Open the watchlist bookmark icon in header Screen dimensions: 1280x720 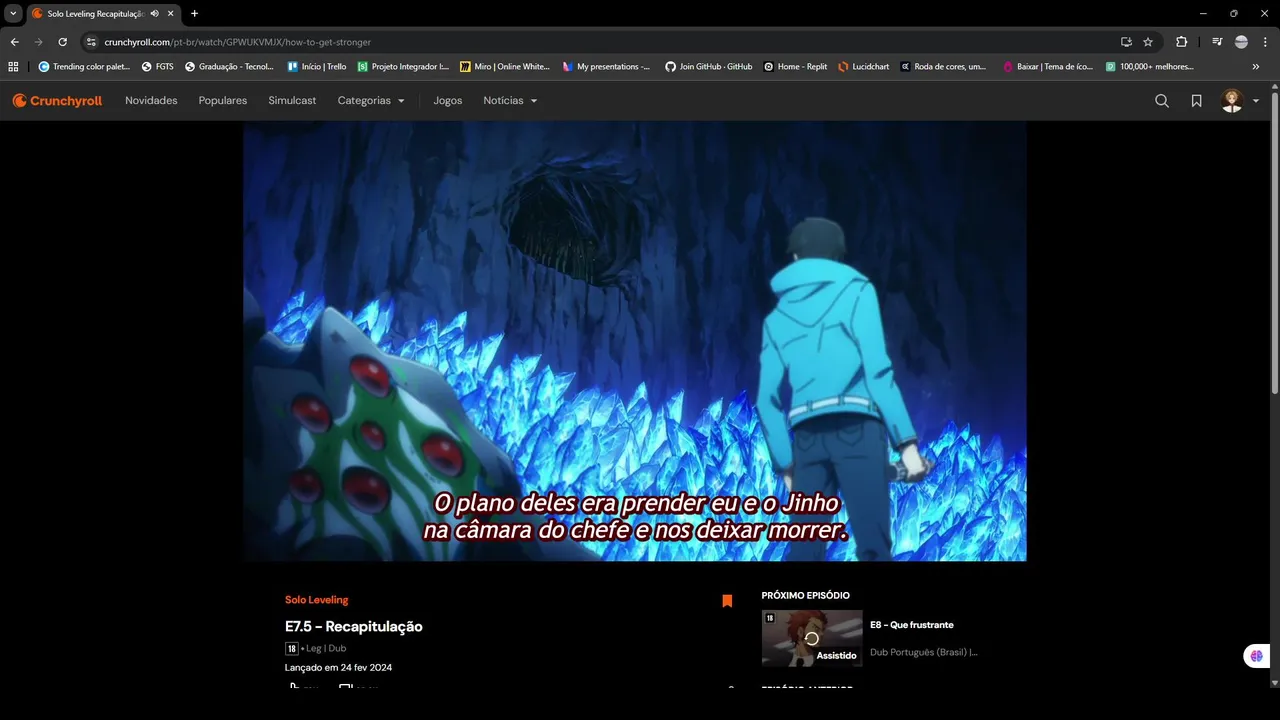click(x=1196, y=101)
